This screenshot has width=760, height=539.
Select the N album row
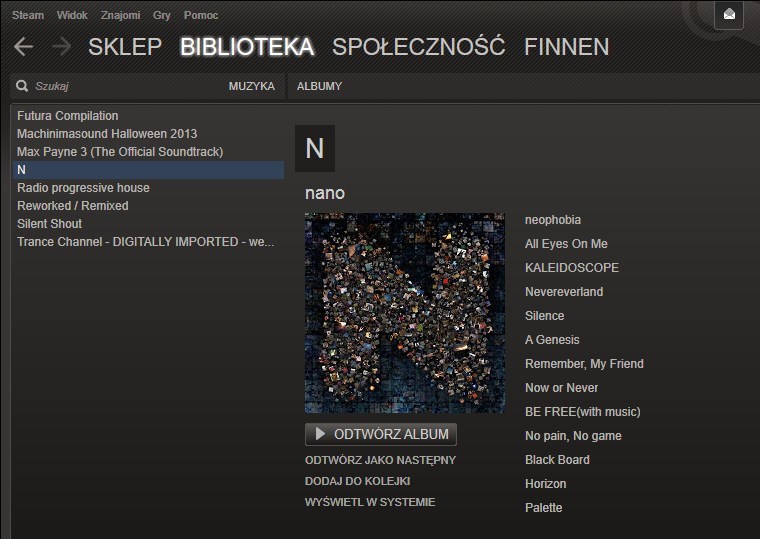pyautogui.click(x=148, y=170)
